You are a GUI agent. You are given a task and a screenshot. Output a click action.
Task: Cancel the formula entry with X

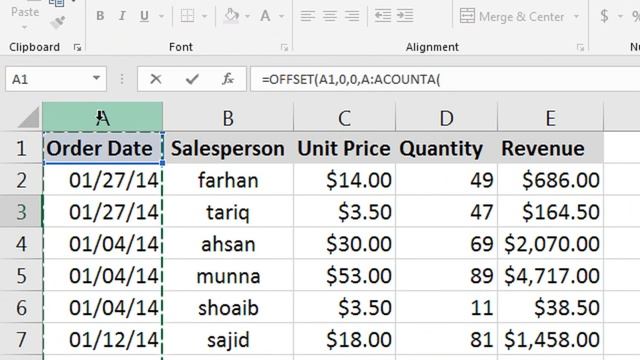pyautogui.click(x=156, y=79)
